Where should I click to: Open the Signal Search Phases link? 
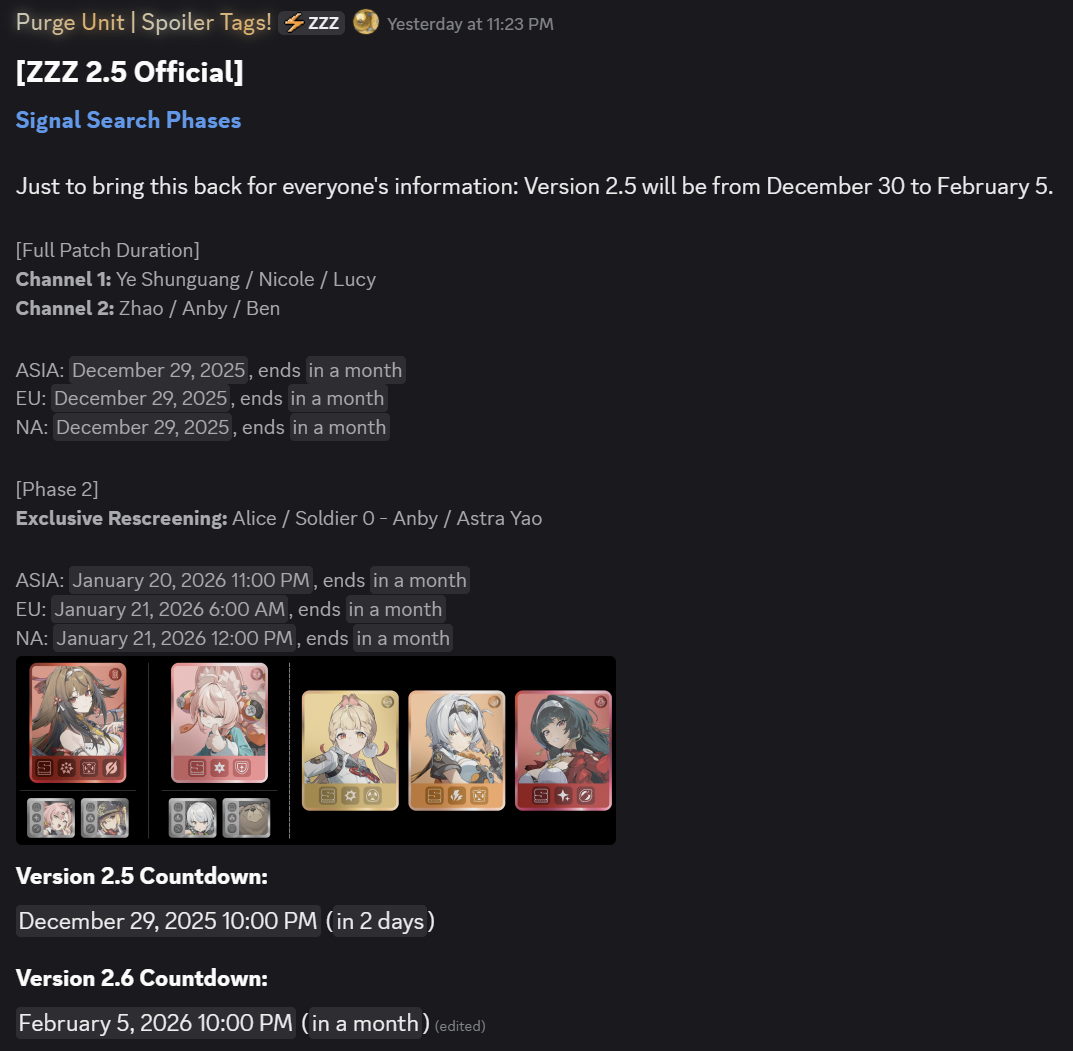(128, 120)
